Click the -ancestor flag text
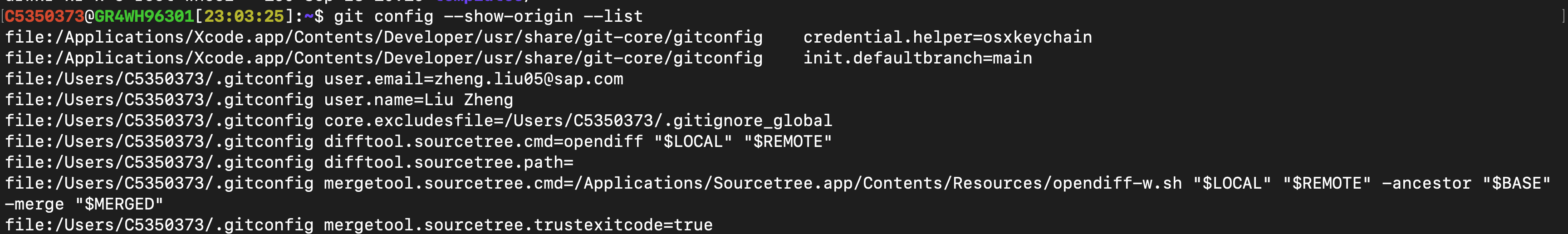Image resolution: width=1568 pixels, height=234 pixels. click(x=1426, y=184)
